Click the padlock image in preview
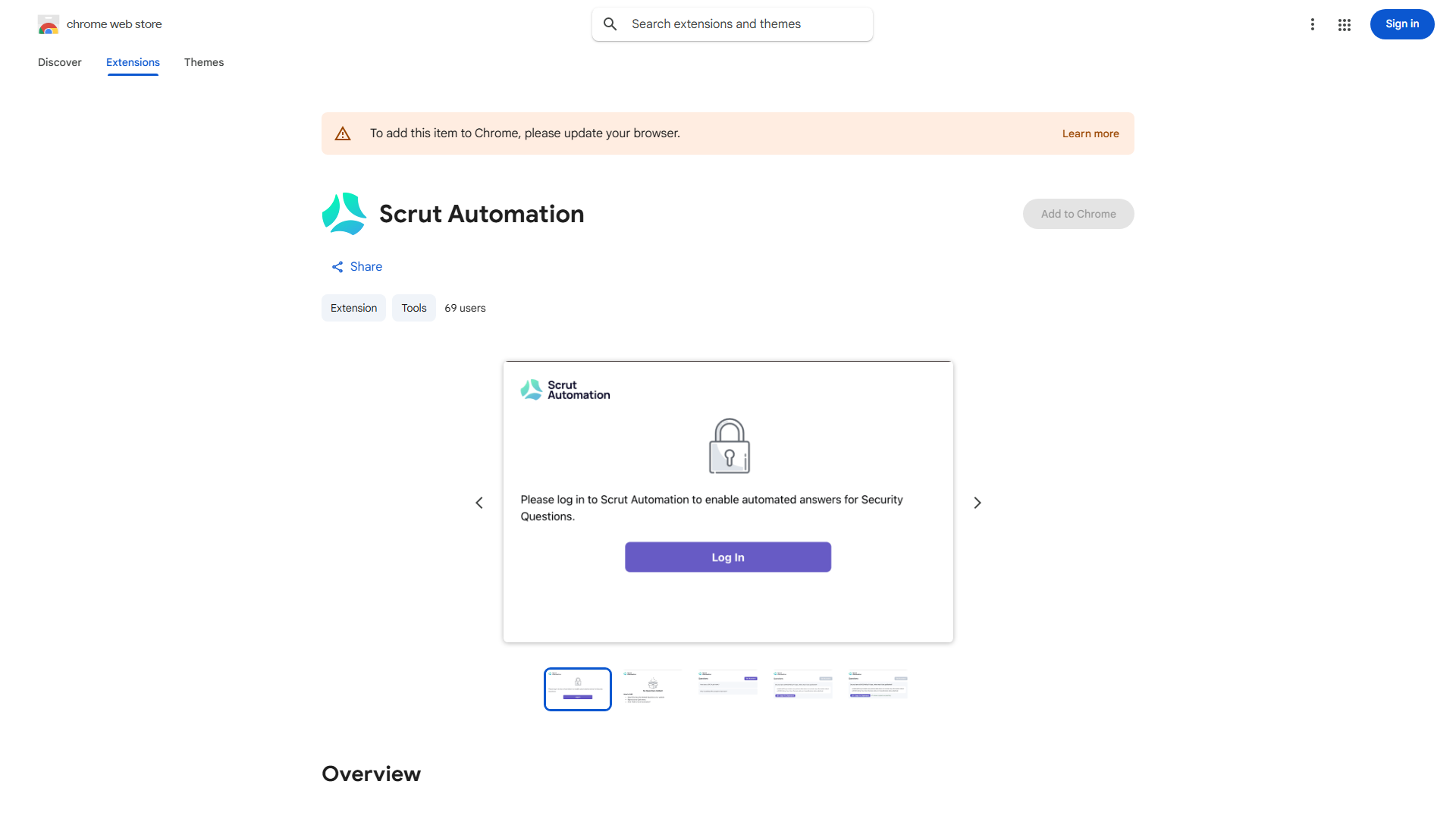This screenshot has height=819, width=1456. [x=729, y=446]
